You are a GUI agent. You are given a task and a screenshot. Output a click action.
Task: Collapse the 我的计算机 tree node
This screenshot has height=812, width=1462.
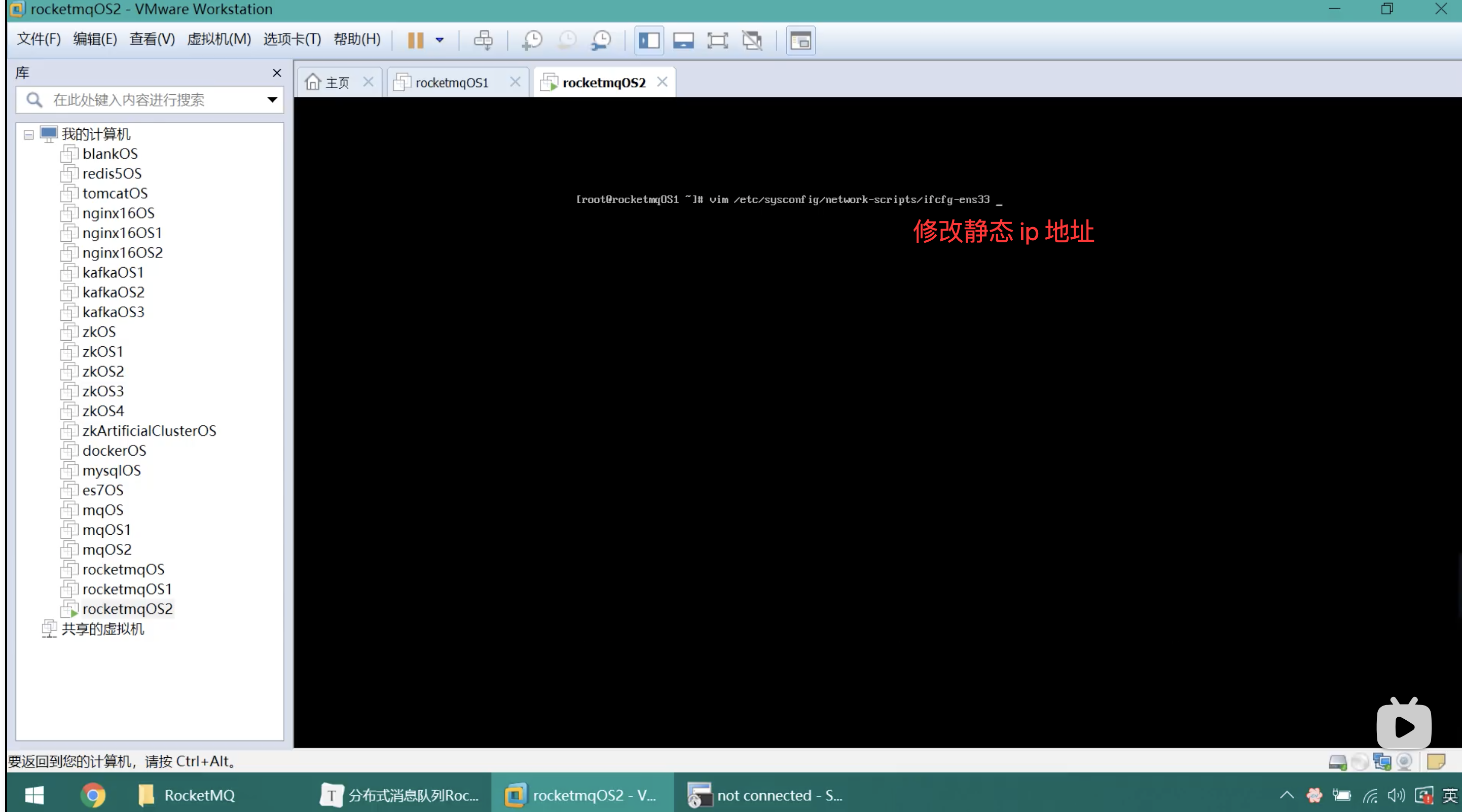28,134
